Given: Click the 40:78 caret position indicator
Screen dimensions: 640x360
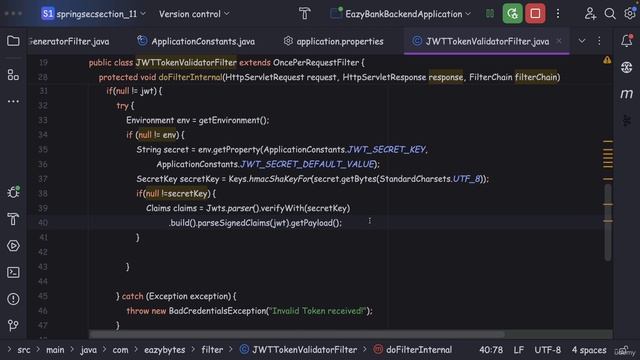Looking at the screenshot, I should [491, 350].
